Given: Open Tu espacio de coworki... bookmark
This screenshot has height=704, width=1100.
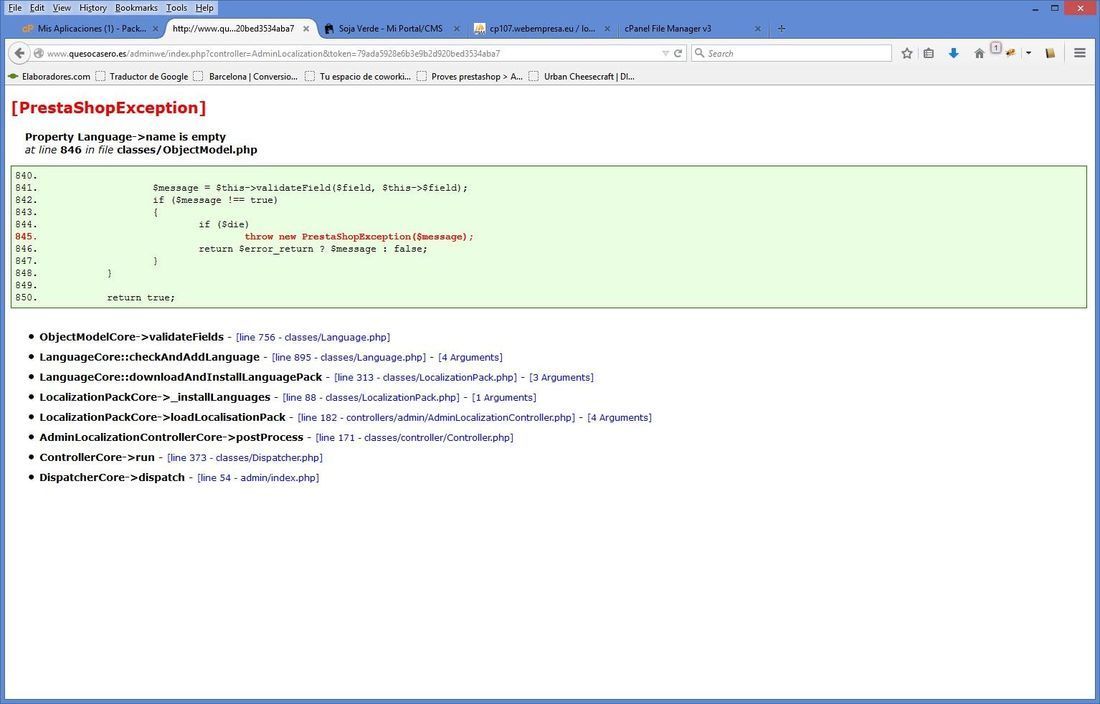Looking at the screenshot, I should click(x=358, y=76).
